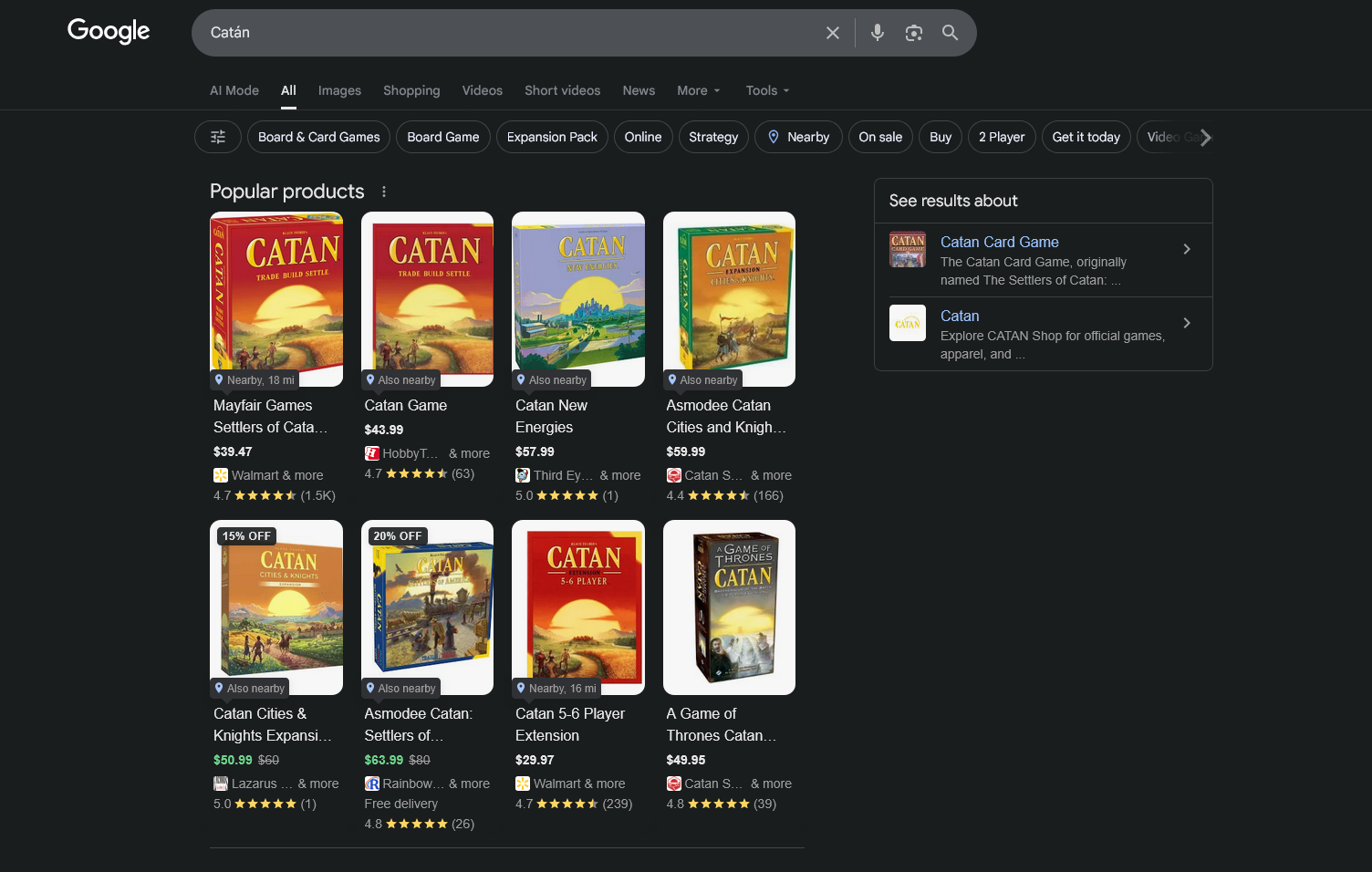
Task: Switch to the News tab
Action: coord(639,90)
